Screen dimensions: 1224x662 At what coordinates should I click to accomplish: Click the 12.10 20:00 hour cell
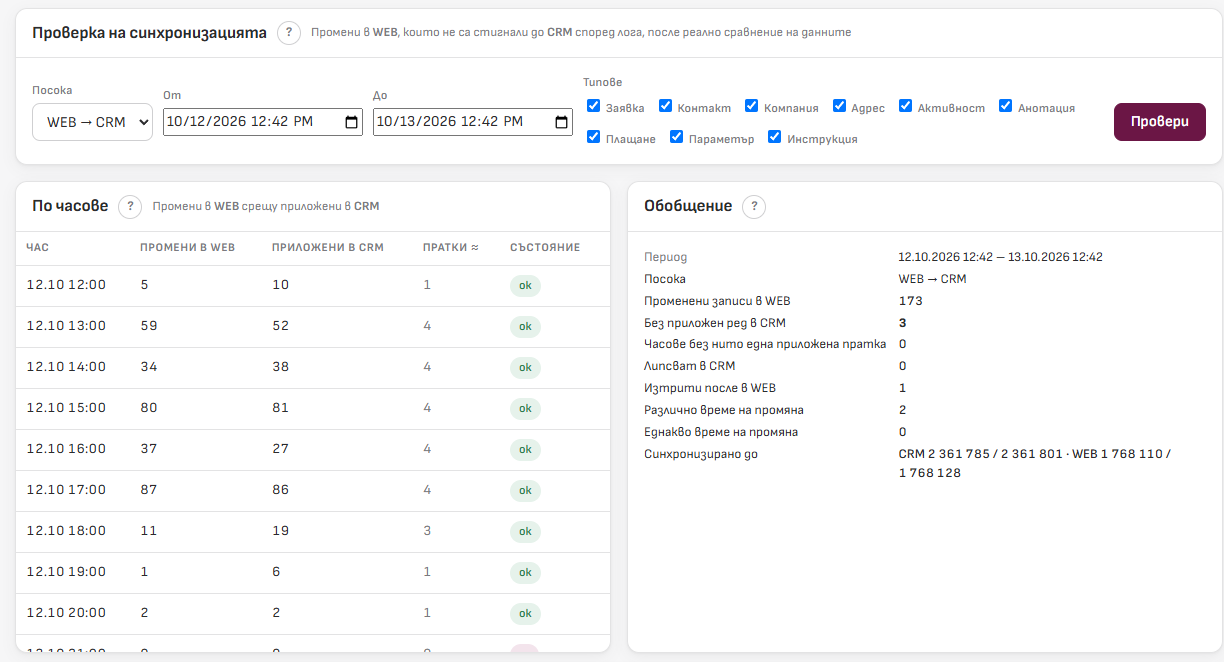point(66,613)
